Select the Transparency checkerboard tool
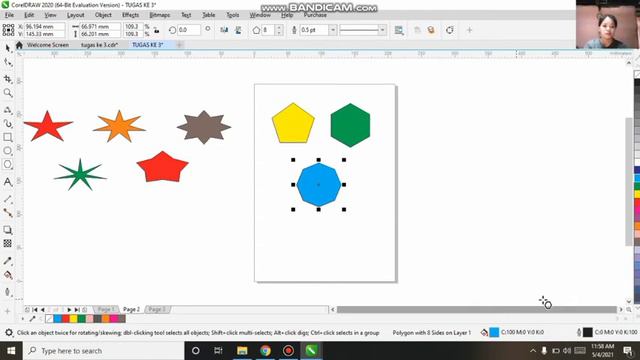640x360 pixels. tap(8, 243)
